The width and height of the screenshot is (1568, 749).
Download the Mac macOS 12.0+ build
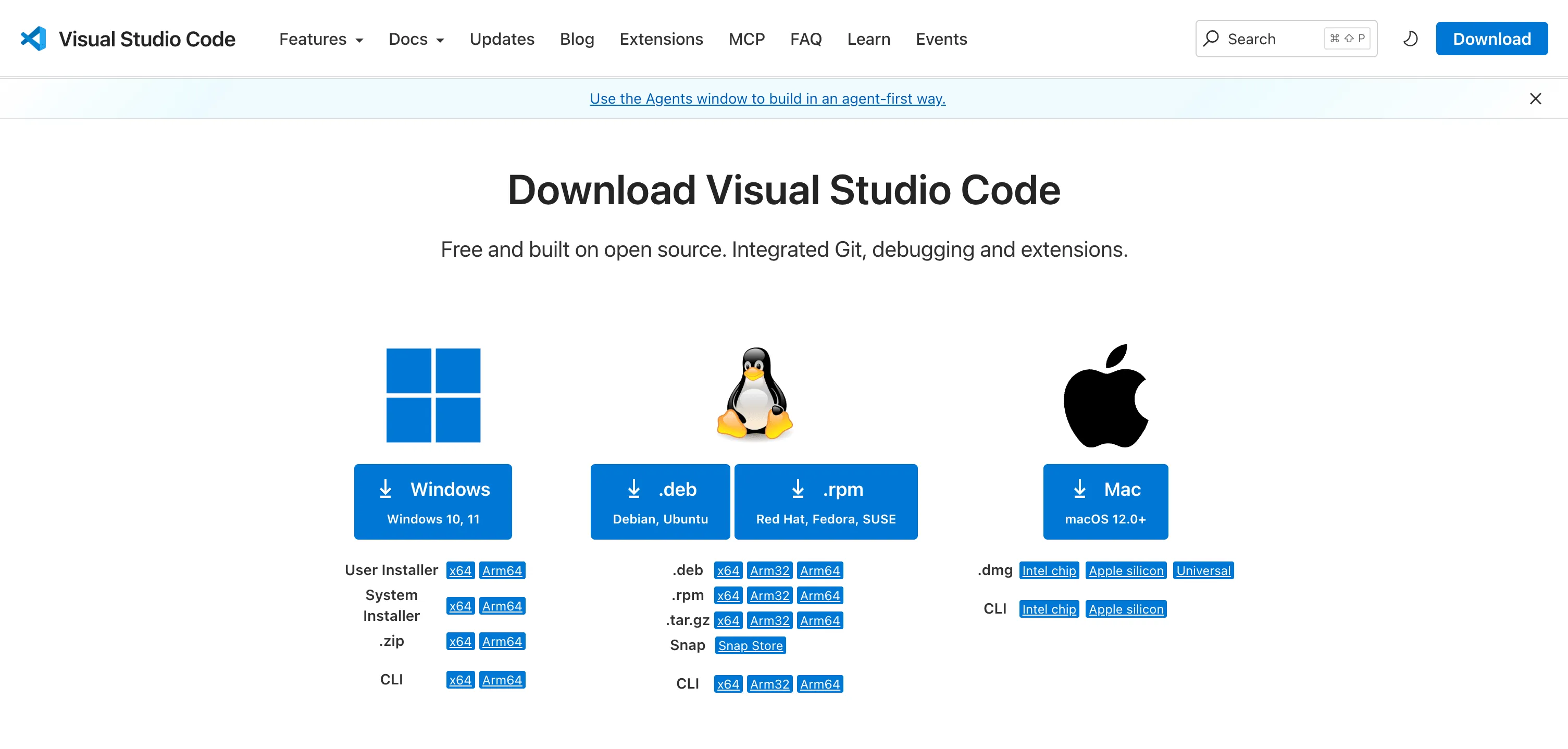click(x=1105, y=502)
